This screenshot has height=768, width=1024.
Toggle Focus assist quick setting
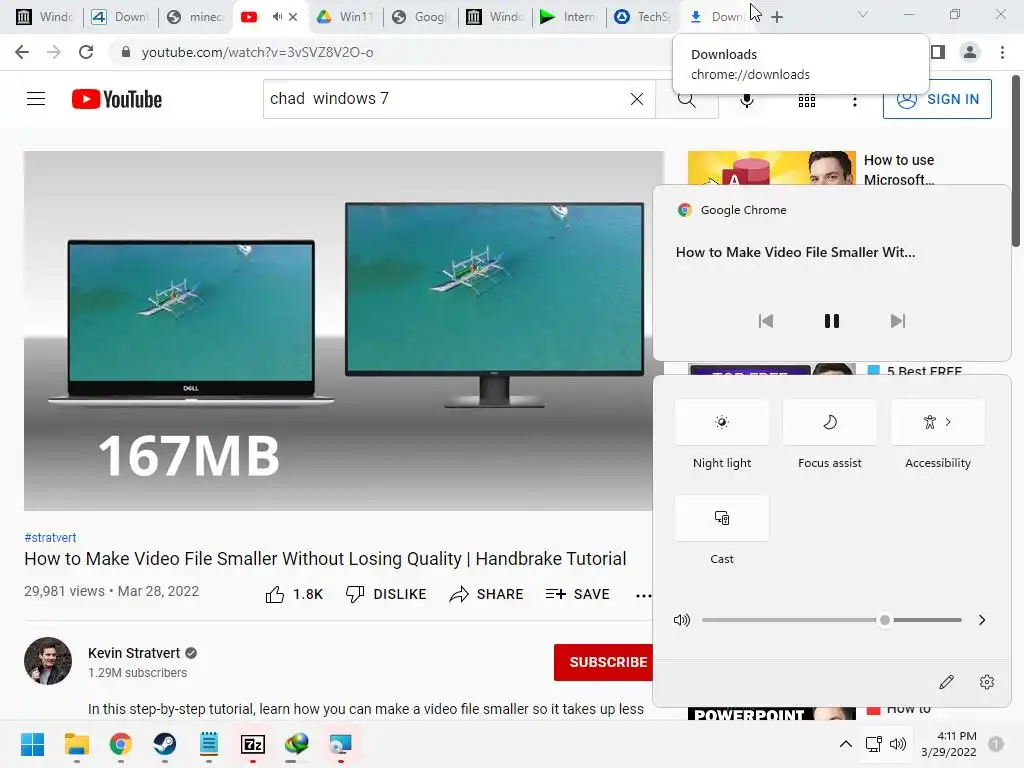coord(829,423)
